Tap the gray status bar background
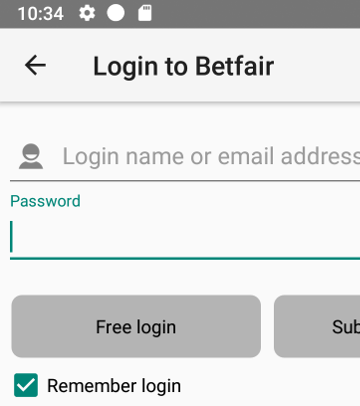Viewport: 360px width, 406px height. [257, 14]
